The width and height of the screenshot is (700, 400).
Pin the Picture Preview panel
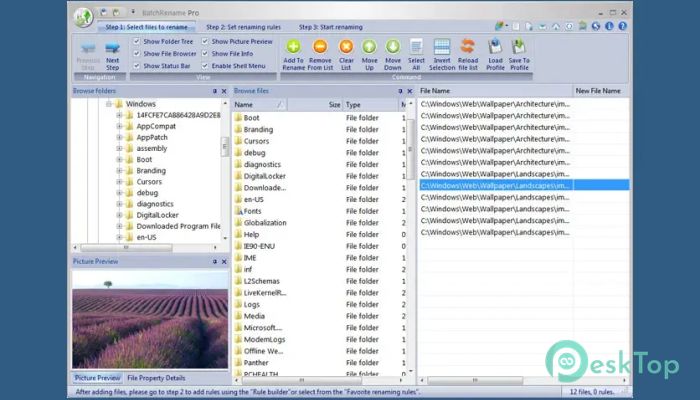[x=215, y=262]
